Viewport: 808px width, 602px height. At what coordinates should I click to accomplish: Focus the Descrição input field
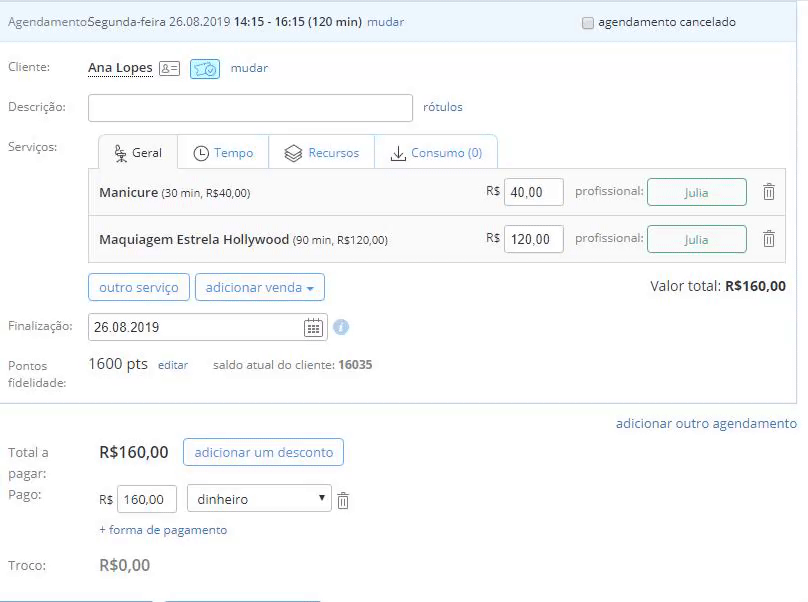point(250,108)
